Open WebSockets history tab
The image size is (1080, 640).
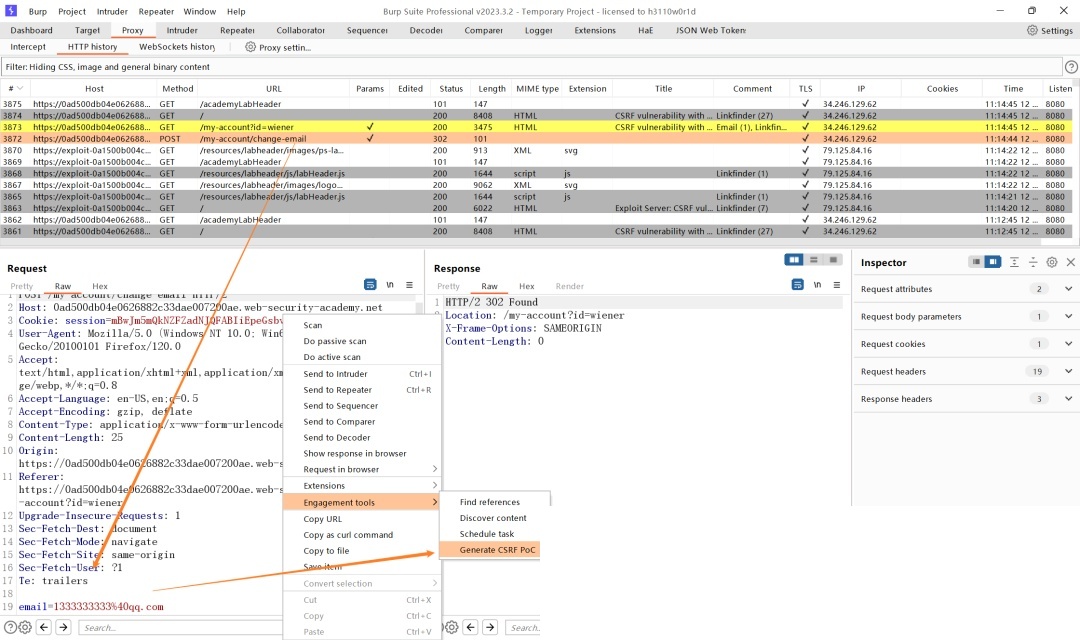(177, 47)
